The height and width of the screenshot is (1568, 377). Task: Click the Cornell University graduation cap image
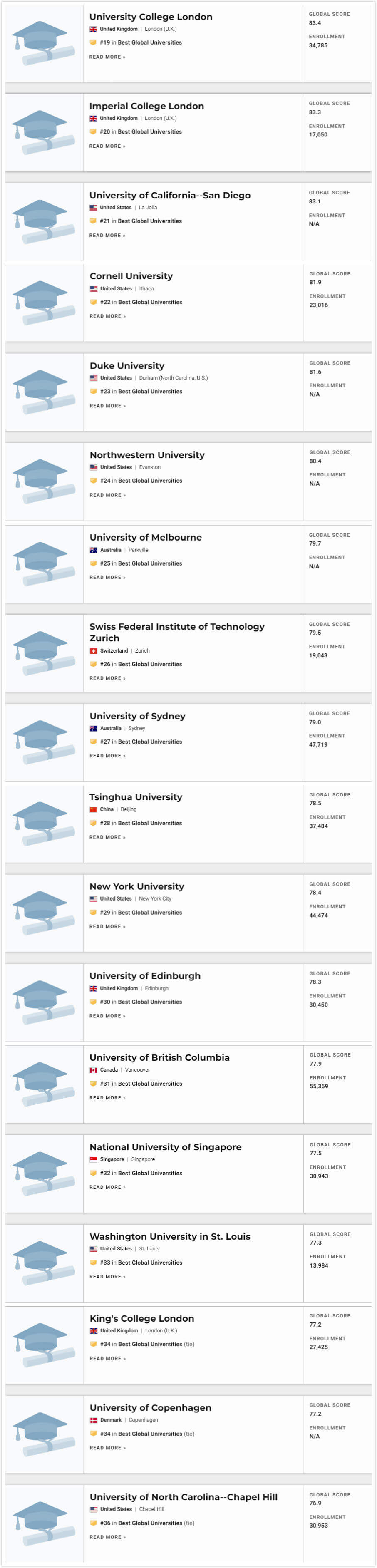pos(44,303)
